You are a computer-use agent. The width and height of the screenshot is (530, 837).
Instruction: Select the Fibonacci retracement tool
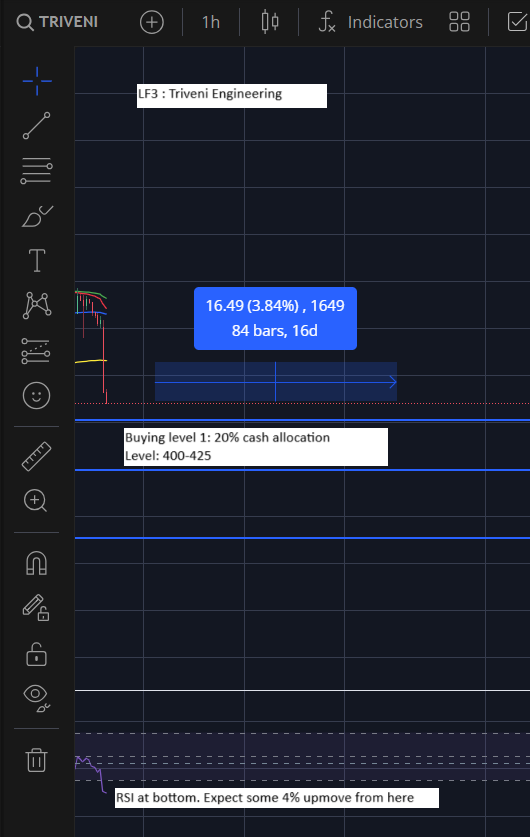[x=37, y=171]
